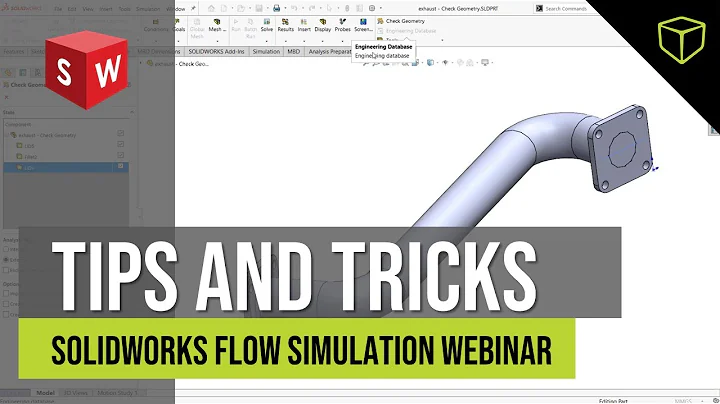Open the Edit menu
Screen dimensions: 720x404
(x=72, y=9)
